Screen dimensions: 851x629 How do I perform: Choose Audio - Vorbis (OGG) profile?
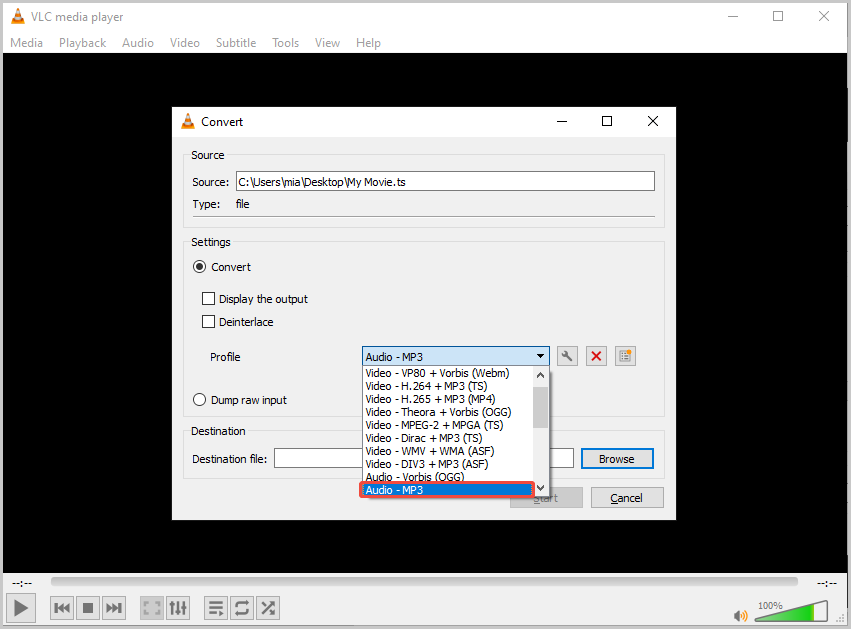tap(448, 477)
